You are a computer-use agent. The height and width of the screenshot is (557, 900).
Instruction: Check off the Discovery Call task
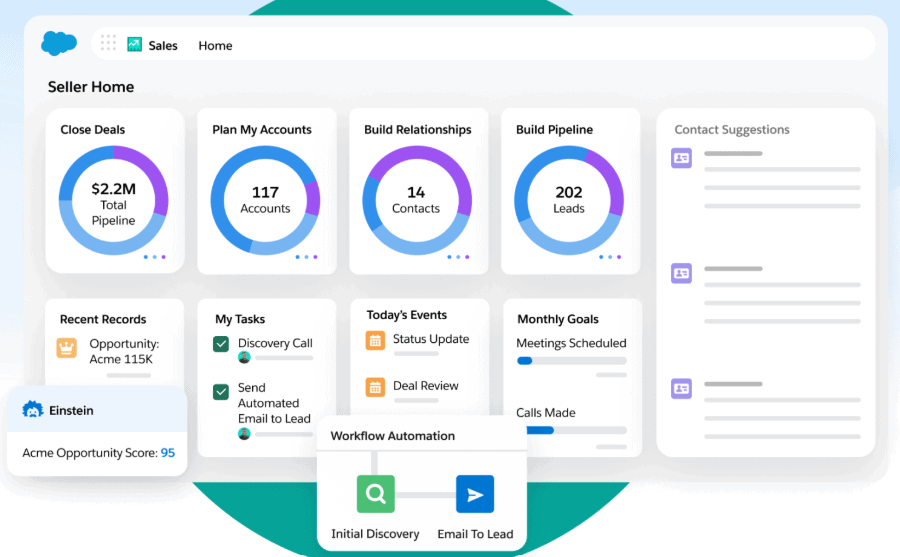[x=221, y=344]
